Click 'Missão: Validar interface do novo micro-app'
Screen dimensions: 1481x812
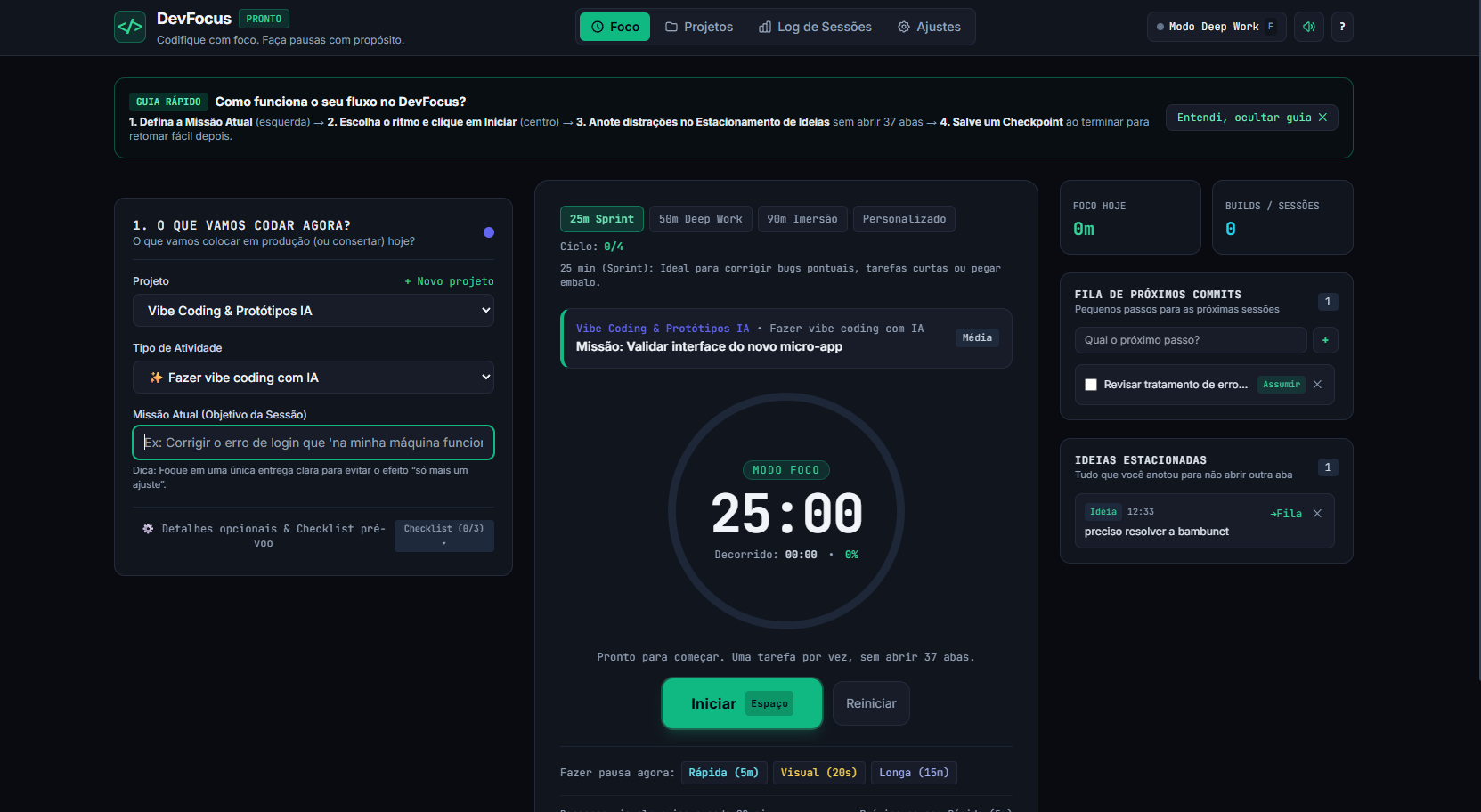709,346
